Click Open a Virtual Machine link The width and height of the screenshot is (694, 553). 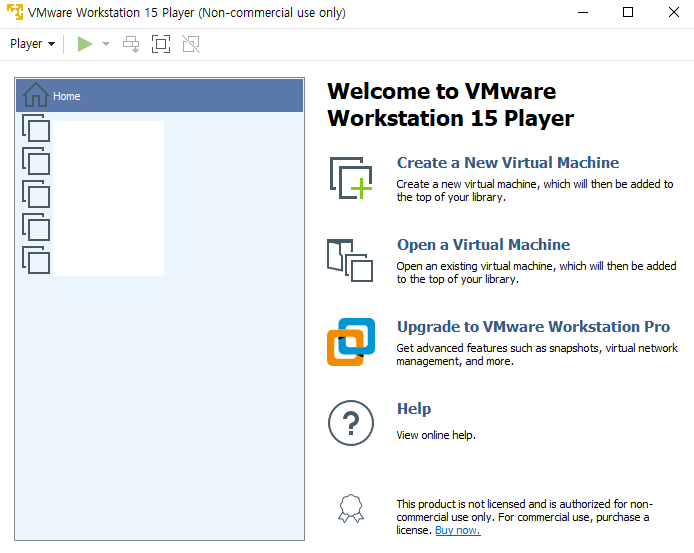tap(483, 244)
